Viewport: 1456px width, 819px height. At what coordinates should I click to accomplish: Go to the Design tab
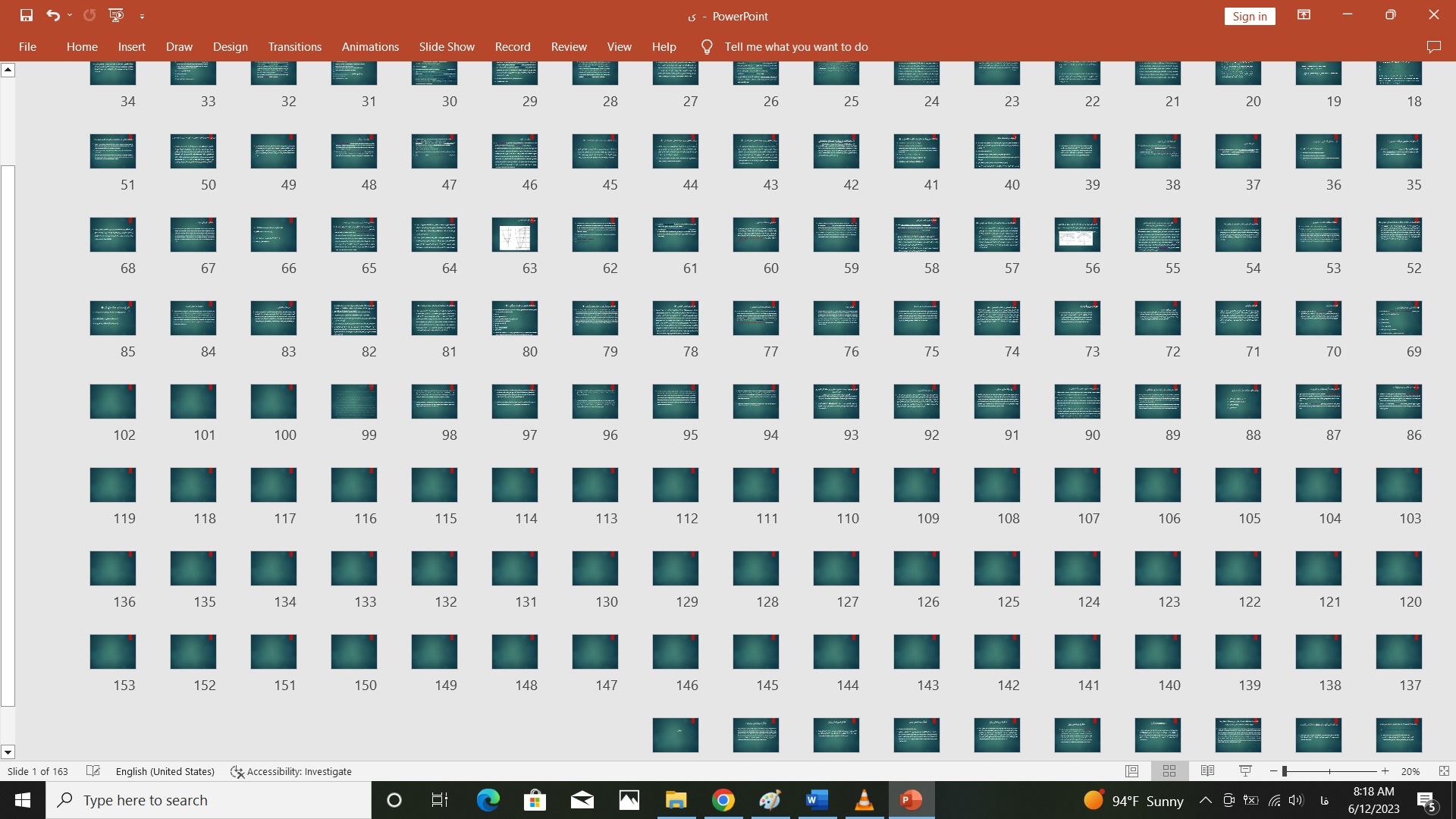pyautogui.click(x=231, y=46)
